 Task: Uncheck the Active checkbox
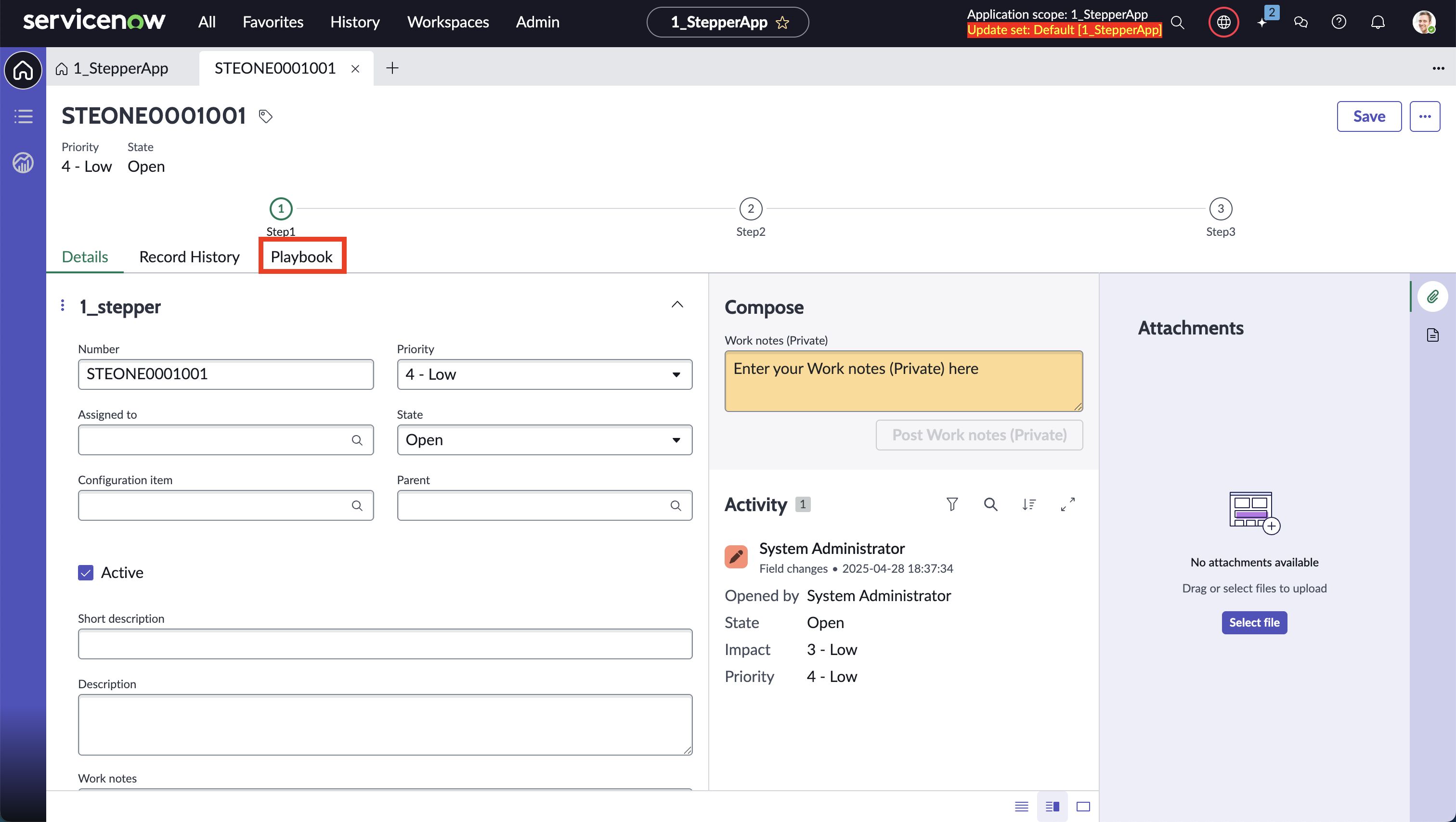tap(86, 573)
